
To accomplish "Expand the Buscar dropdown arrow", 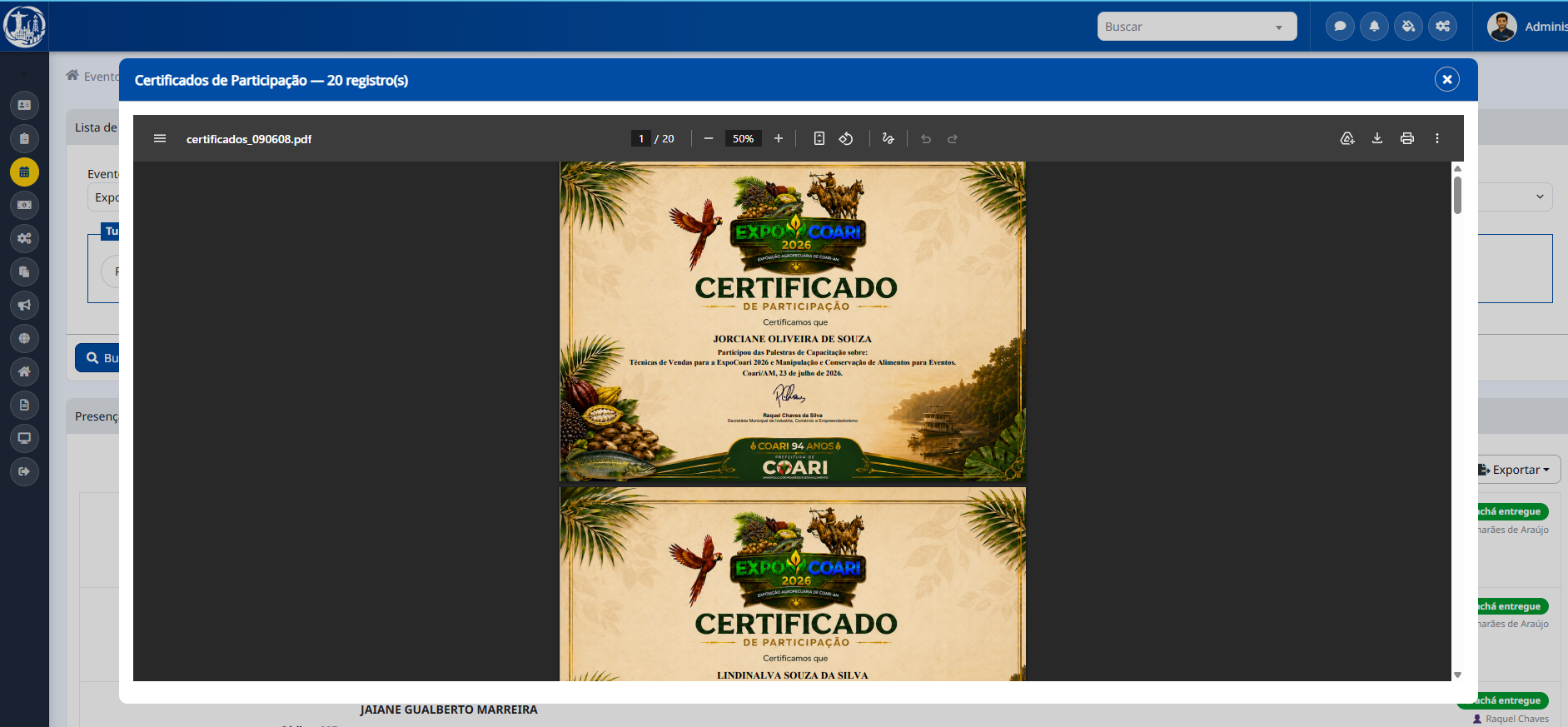I will pos(1279,27).
